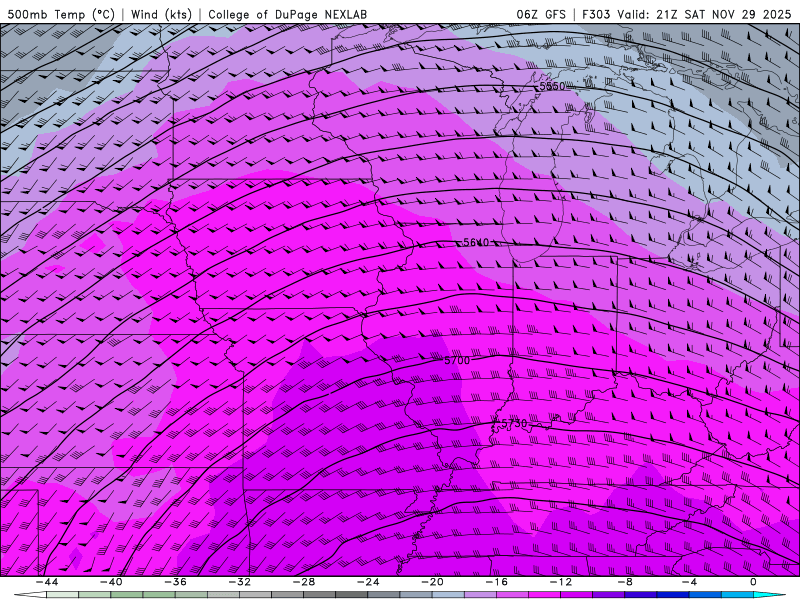Click the darkest gray swatch in the color scale
This screenshot has height=600, width=800.
(x=352, y=595)
